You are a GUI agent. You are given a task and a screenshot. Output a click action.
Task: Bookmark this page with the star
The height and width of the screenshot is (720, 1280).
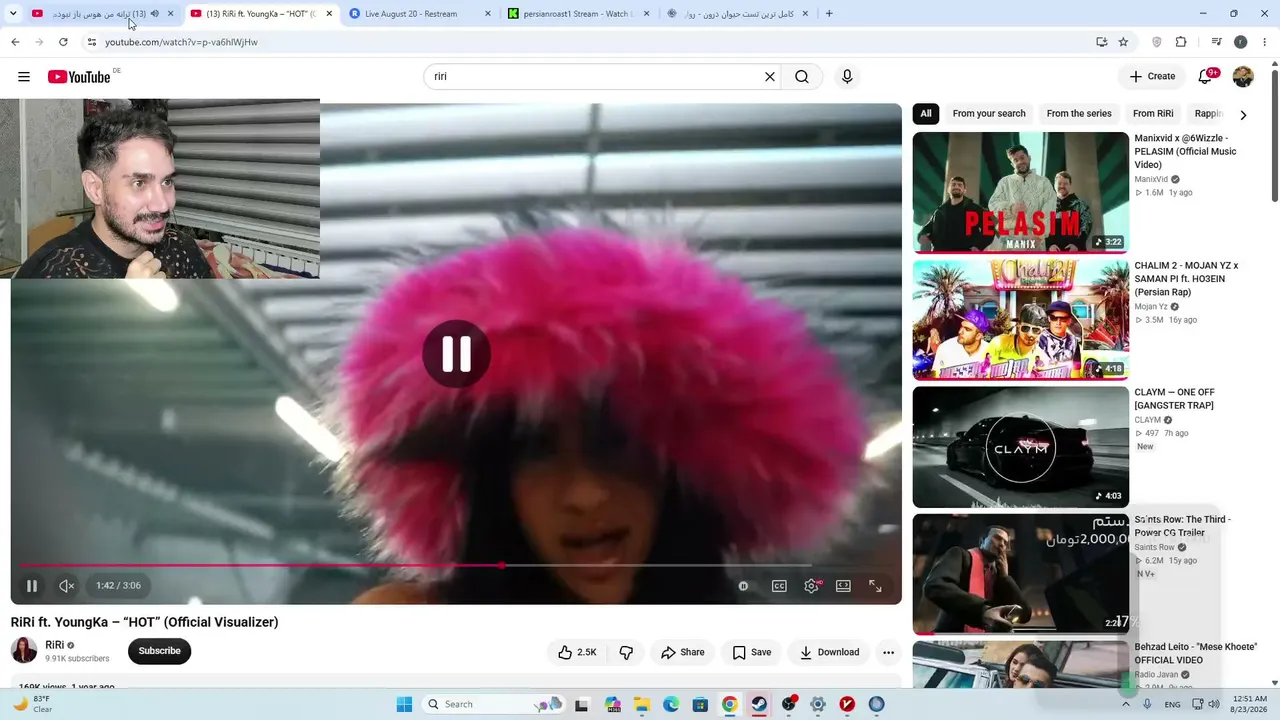(x=1123, y=42)
